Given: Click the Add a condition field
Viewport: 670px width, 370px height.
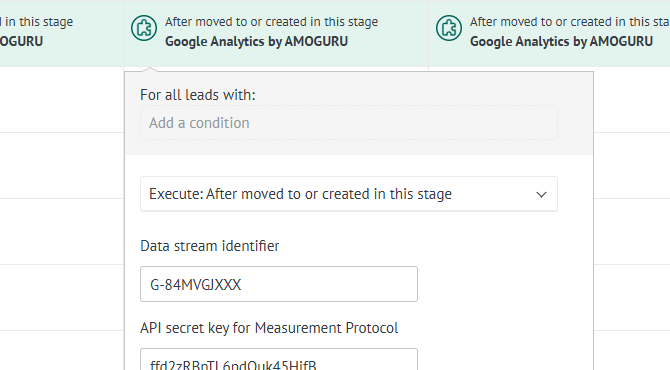Looking at the screenshot, I should 349,123.
